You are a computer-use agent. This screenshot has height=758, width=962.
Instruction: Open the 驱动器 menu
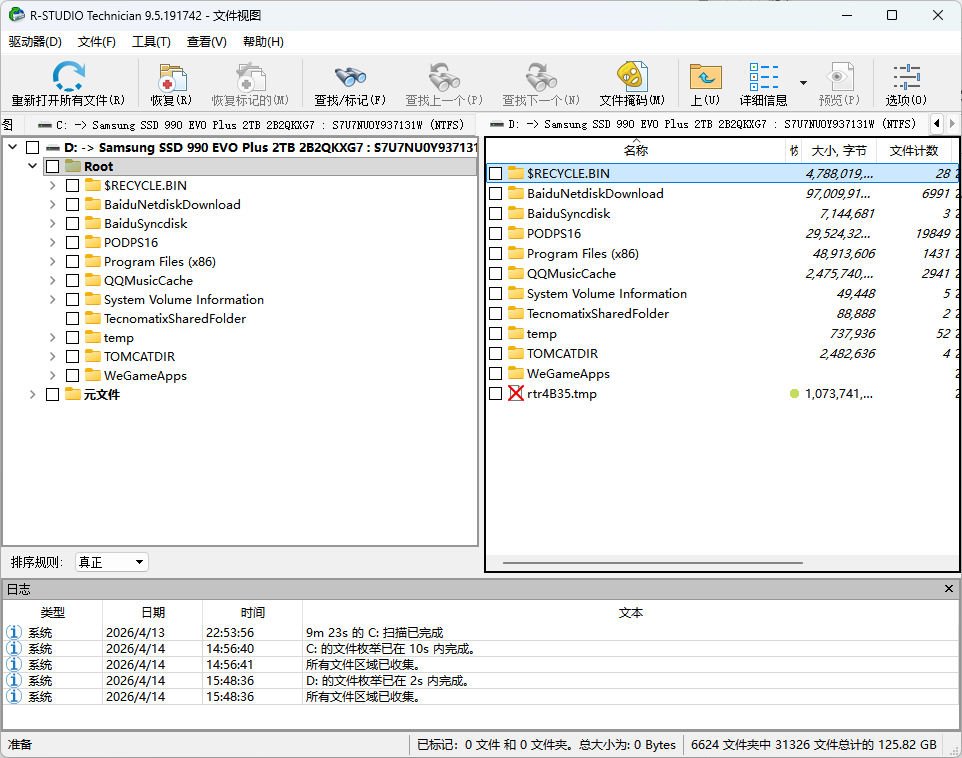click(35, 40)
